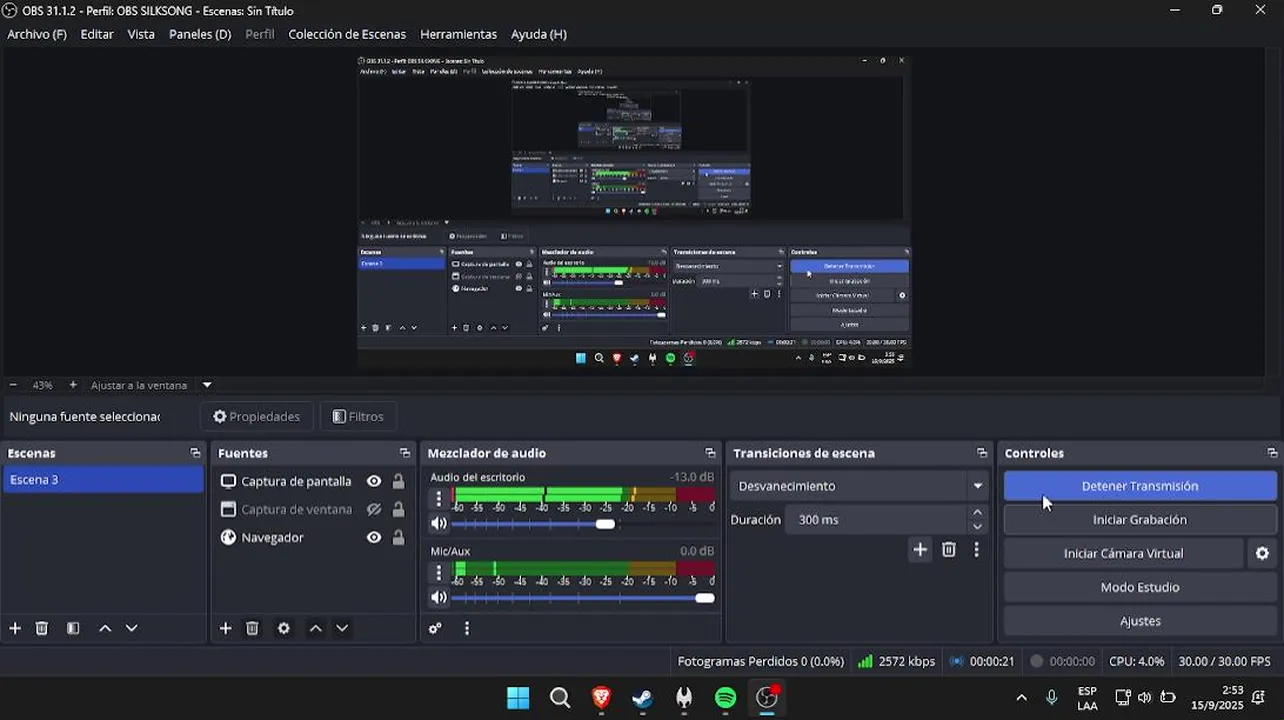
Task: Toggle lock on Captura de ventana
Action: coord(398,509)
